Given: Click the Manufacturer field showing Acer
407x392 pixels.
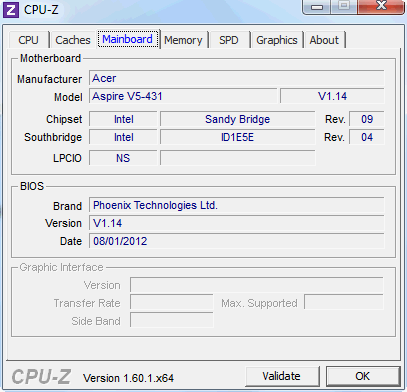Looking at the screenshot, I should coord(237,78).
